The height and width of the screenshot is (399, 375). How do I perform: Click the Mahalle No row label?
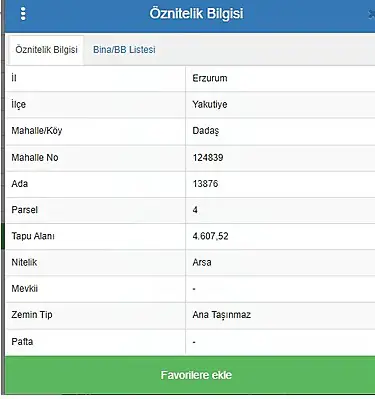point(35,157)
